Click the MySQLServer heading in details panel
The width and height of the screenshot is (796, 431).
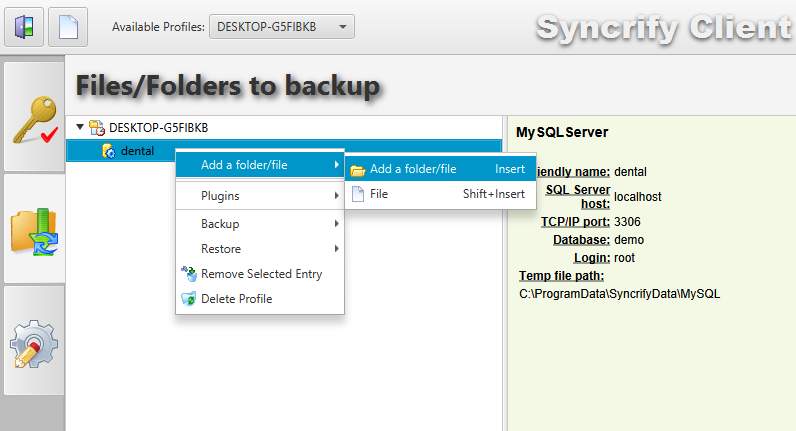pyautogui.click(x=561, y=132)
